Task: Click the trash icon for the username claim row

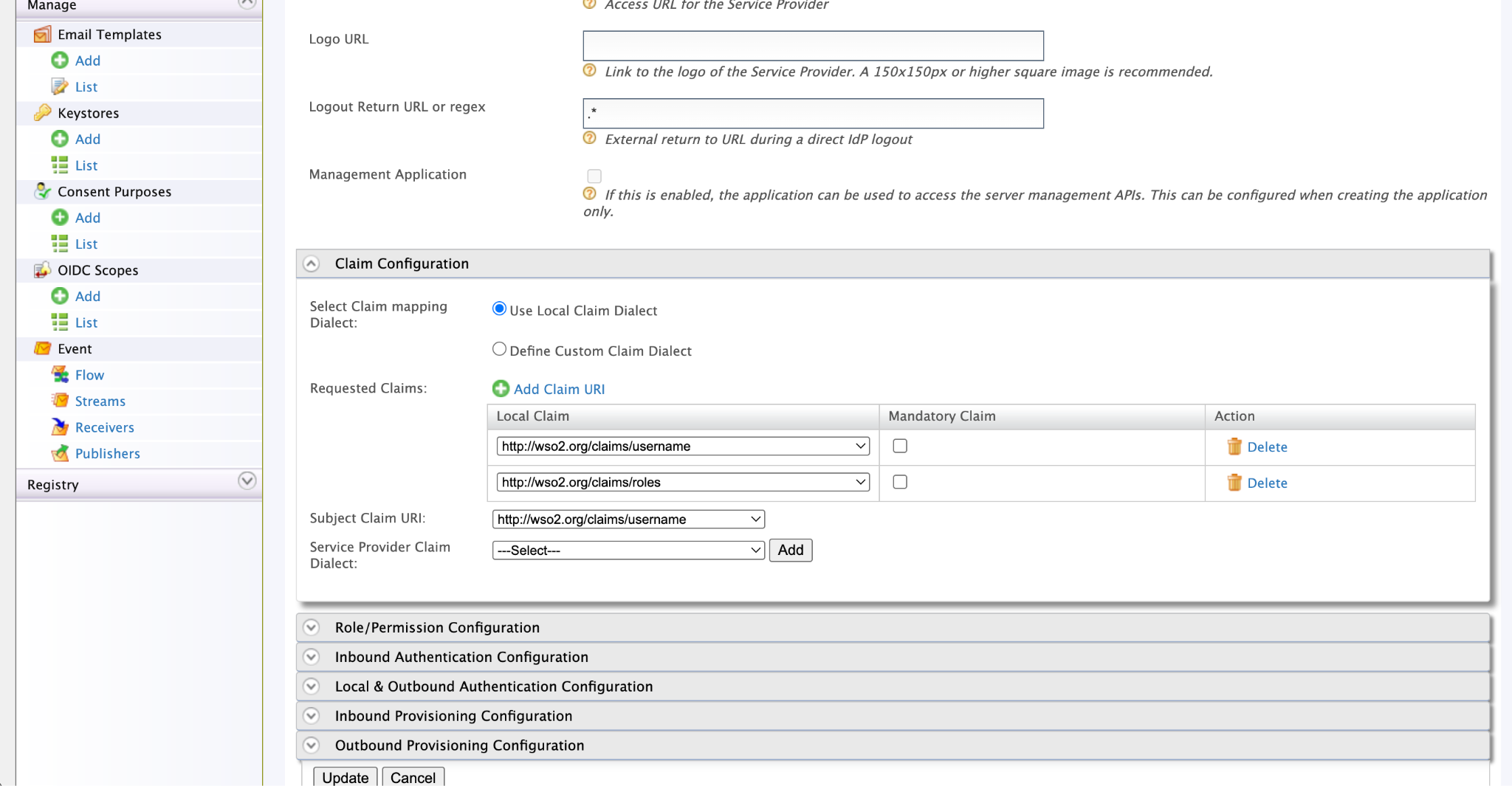Action: 1234,447
